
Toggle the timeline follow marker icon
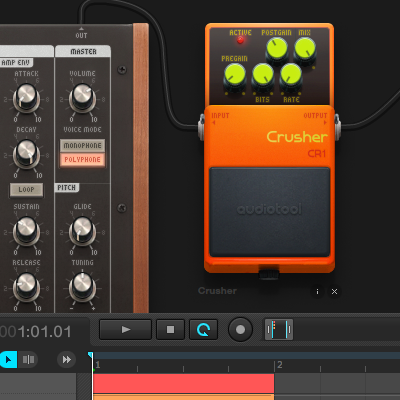coord(279,330)
